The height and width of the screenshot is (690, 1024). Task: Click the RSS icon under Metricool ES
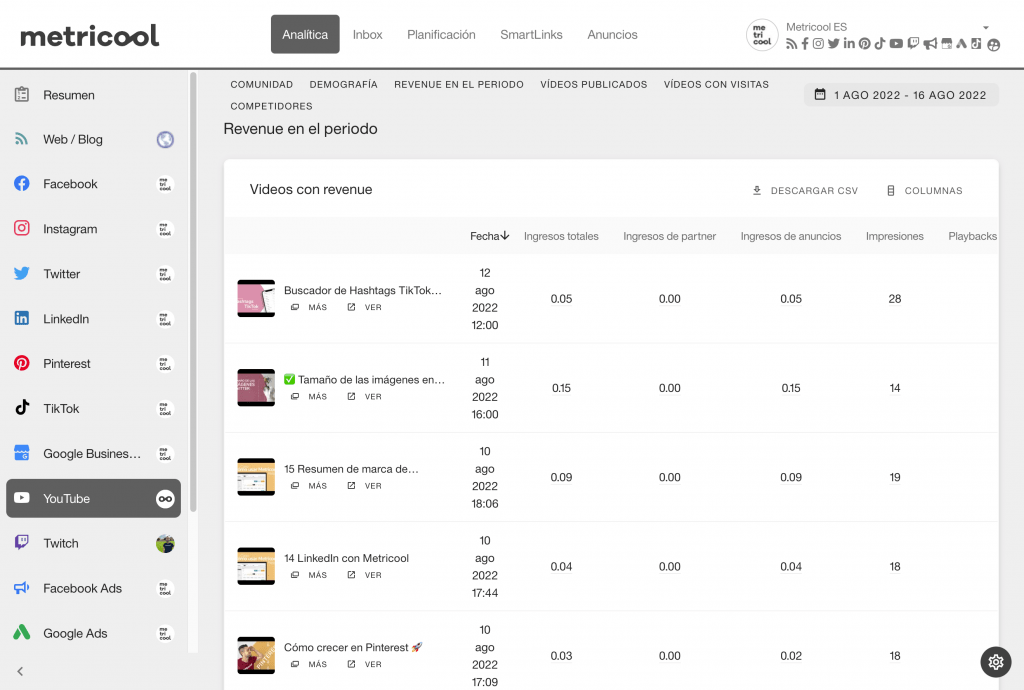coord(792,44)
